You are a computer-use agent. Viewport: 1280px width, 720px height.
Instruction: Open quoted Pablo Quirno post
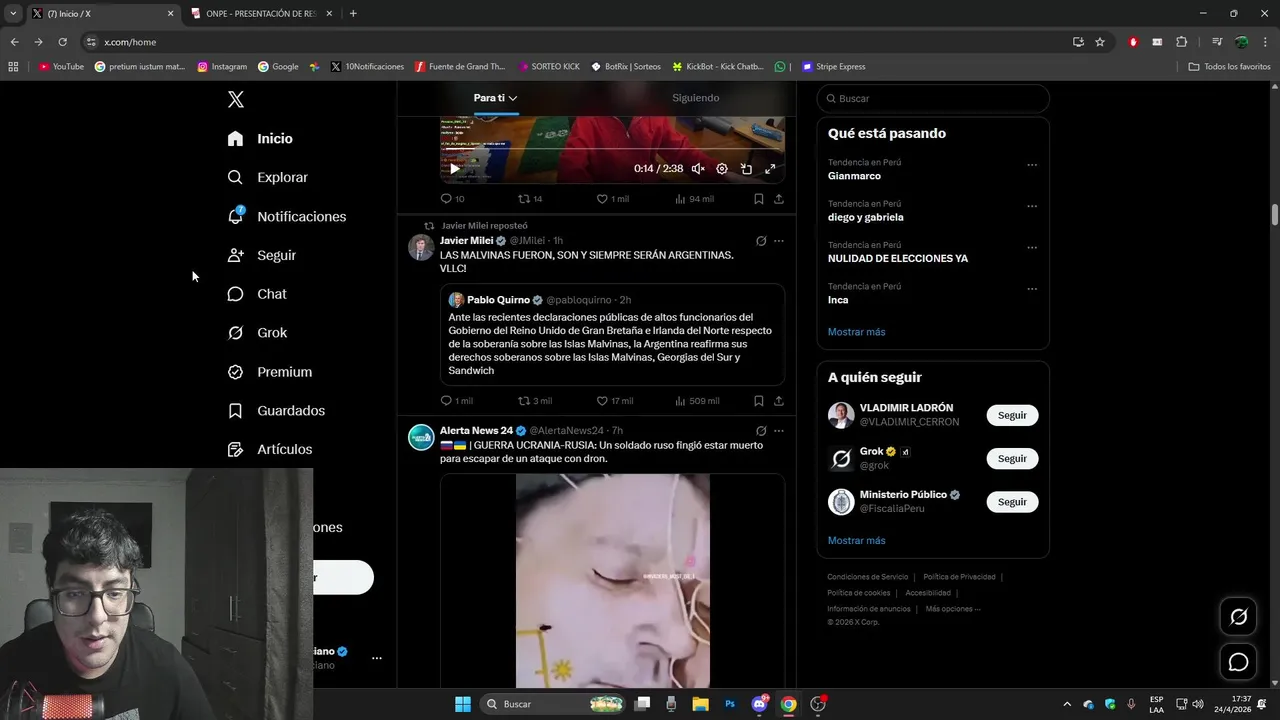[612, 335]
